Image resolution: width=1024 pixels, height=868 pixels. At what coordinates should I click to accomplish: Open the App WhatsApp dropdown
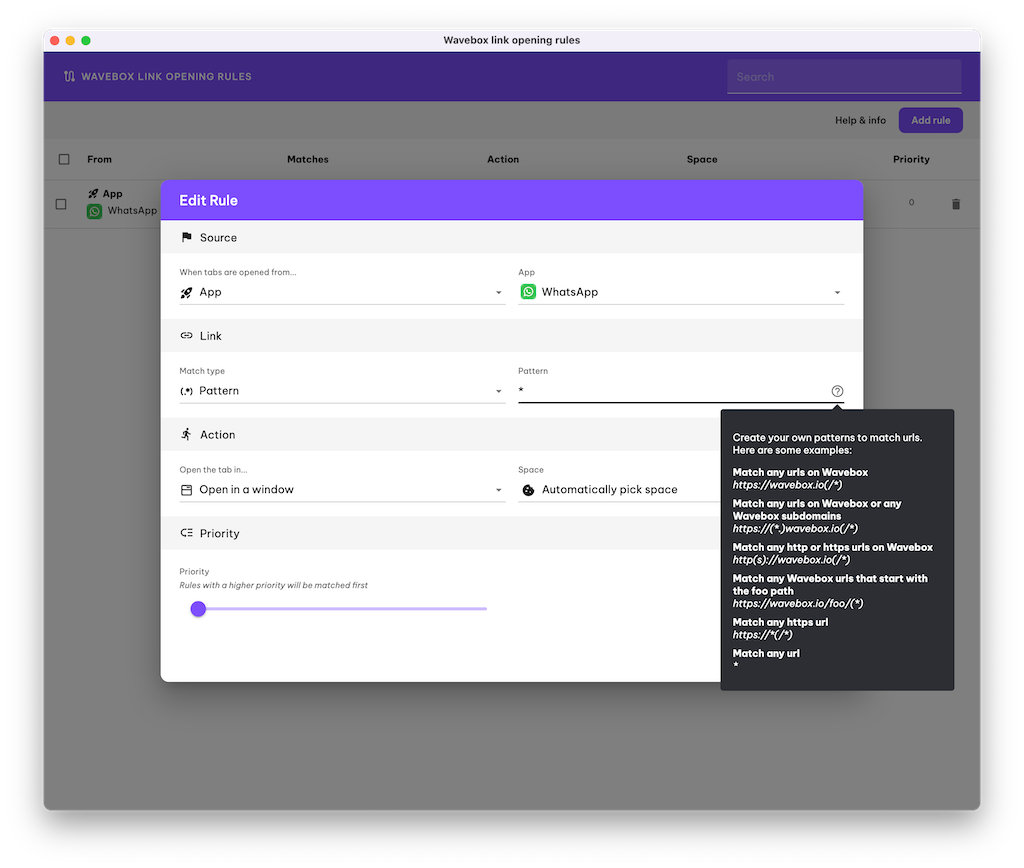click(x=681, y=293)
